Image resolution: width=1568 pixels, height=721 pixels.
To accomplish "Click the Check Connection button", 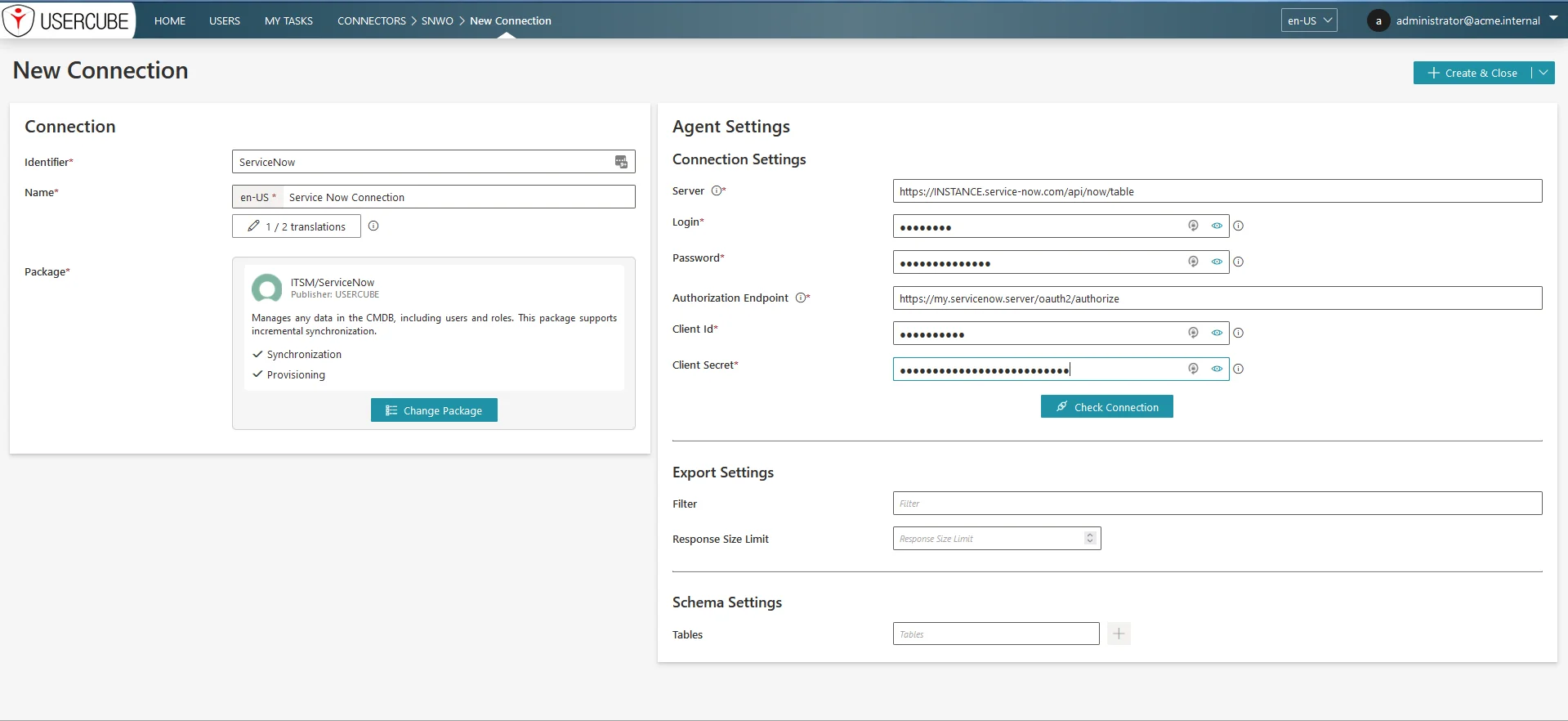I will [1106, 407].
